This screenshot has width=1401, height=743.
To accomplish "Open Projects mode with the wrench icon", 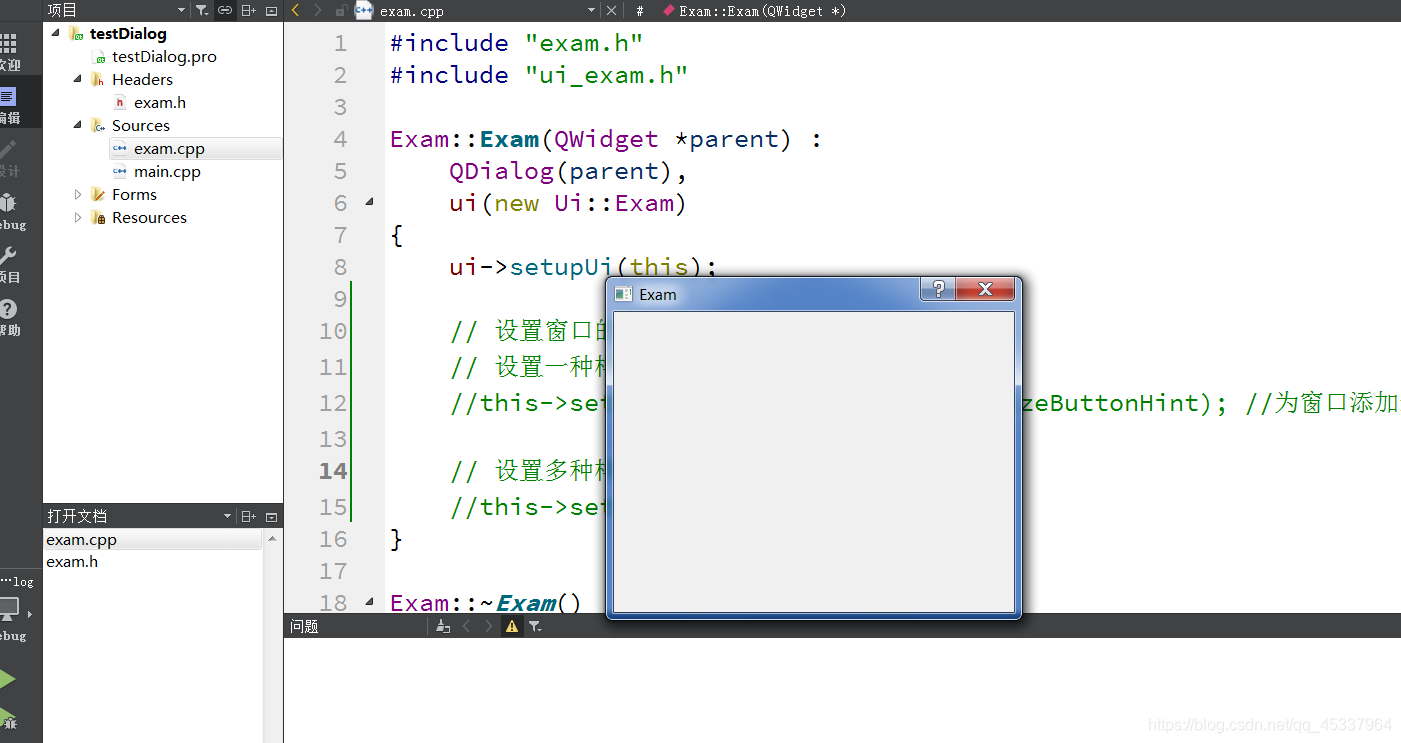I will (8, 264).
